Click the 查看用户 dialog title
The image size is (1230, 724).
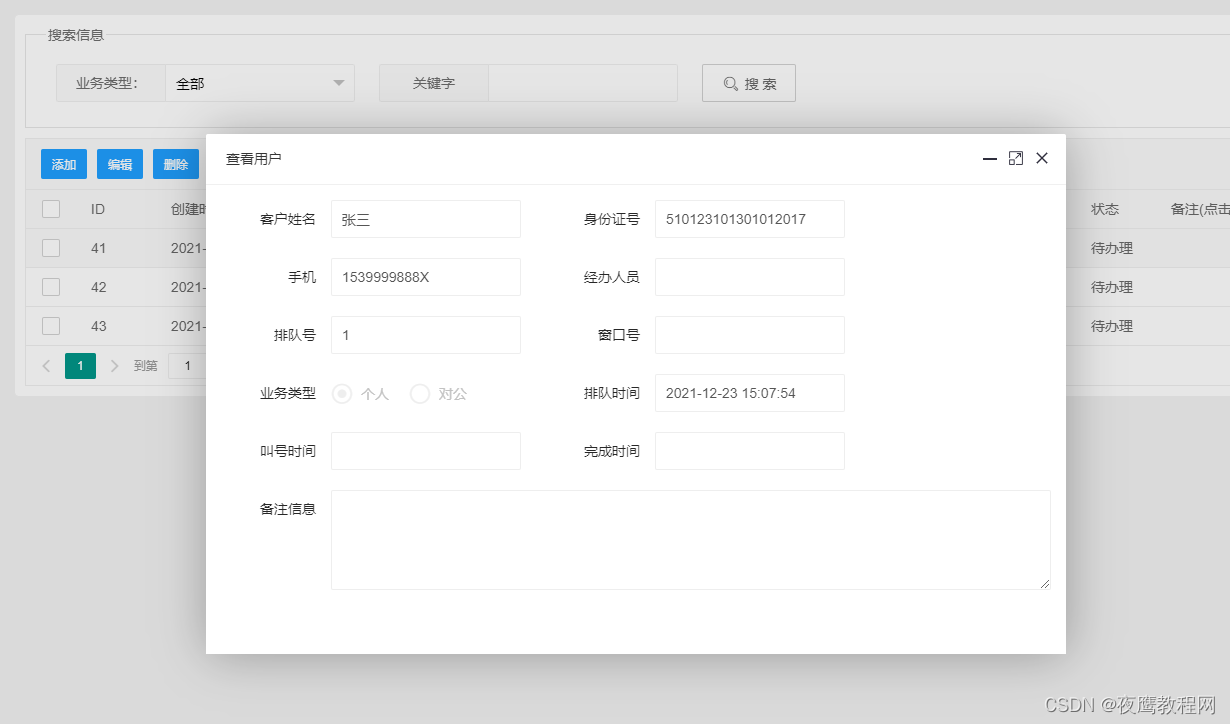[x=254, y=158]
